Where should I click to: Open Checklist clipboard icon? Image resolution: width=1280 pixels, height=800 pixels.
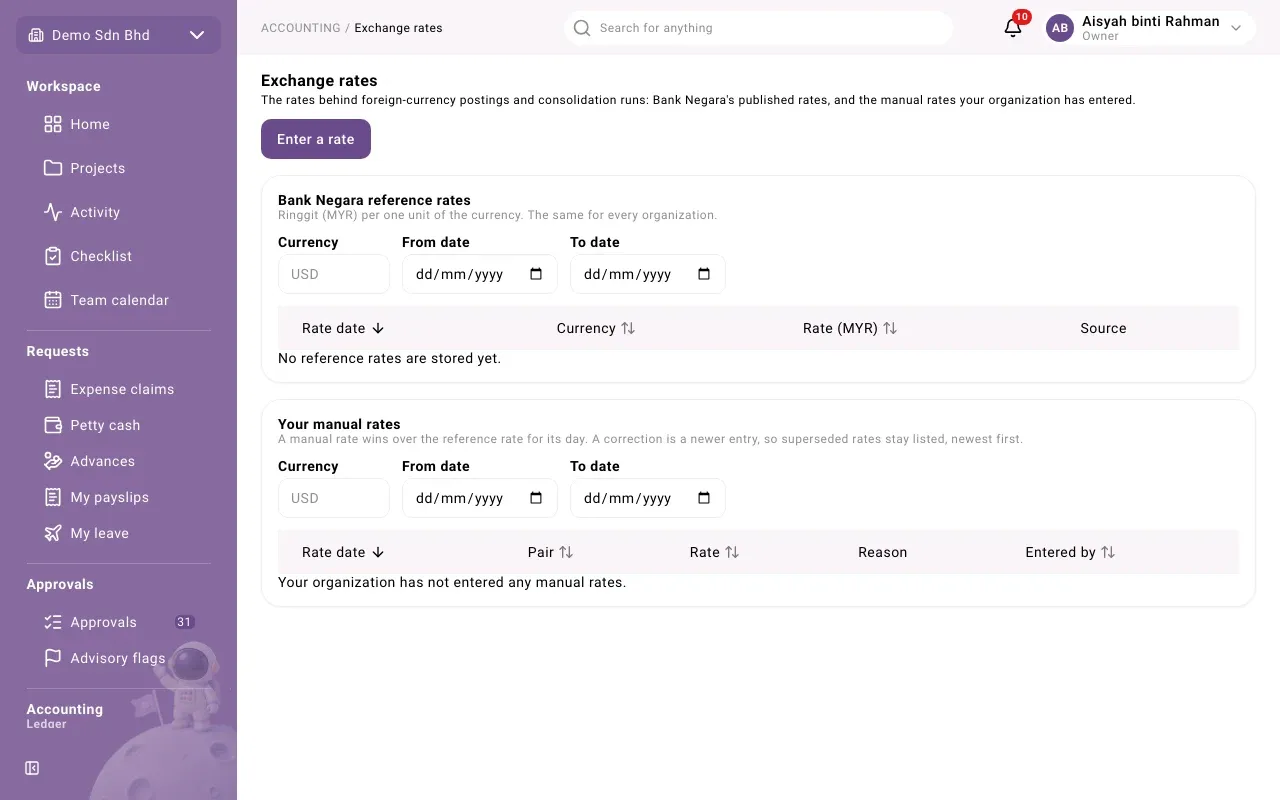tap(53, 256)
